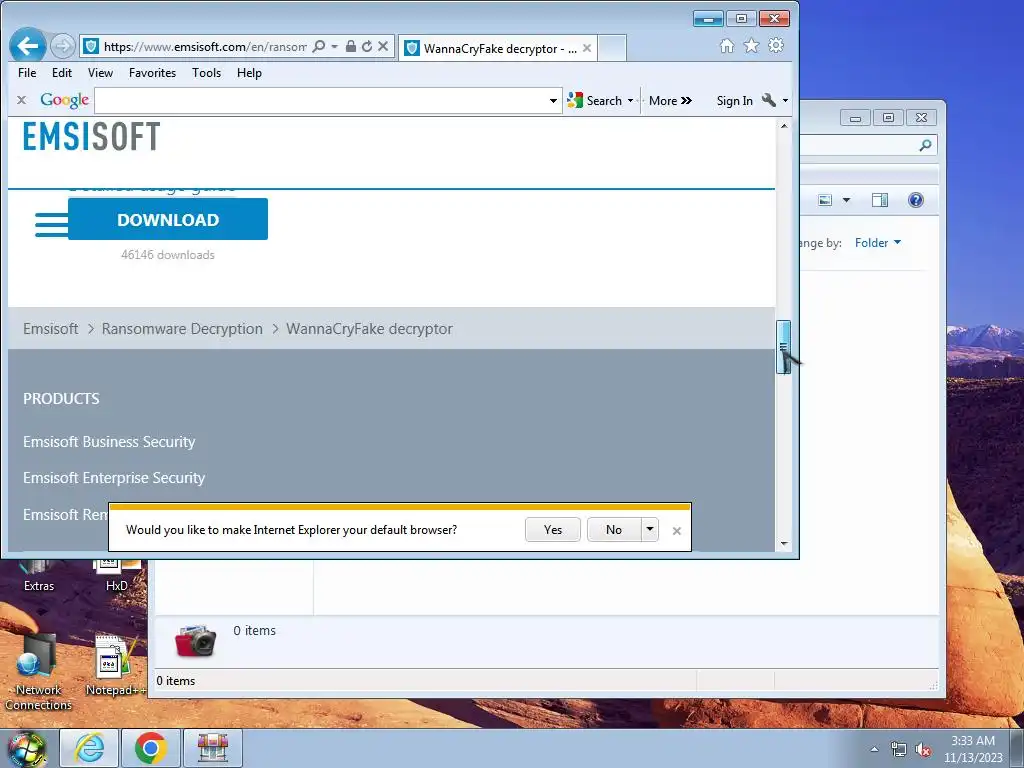
Task: Expand Explorer view options dropdown arrow
Action: pos(846,200)
